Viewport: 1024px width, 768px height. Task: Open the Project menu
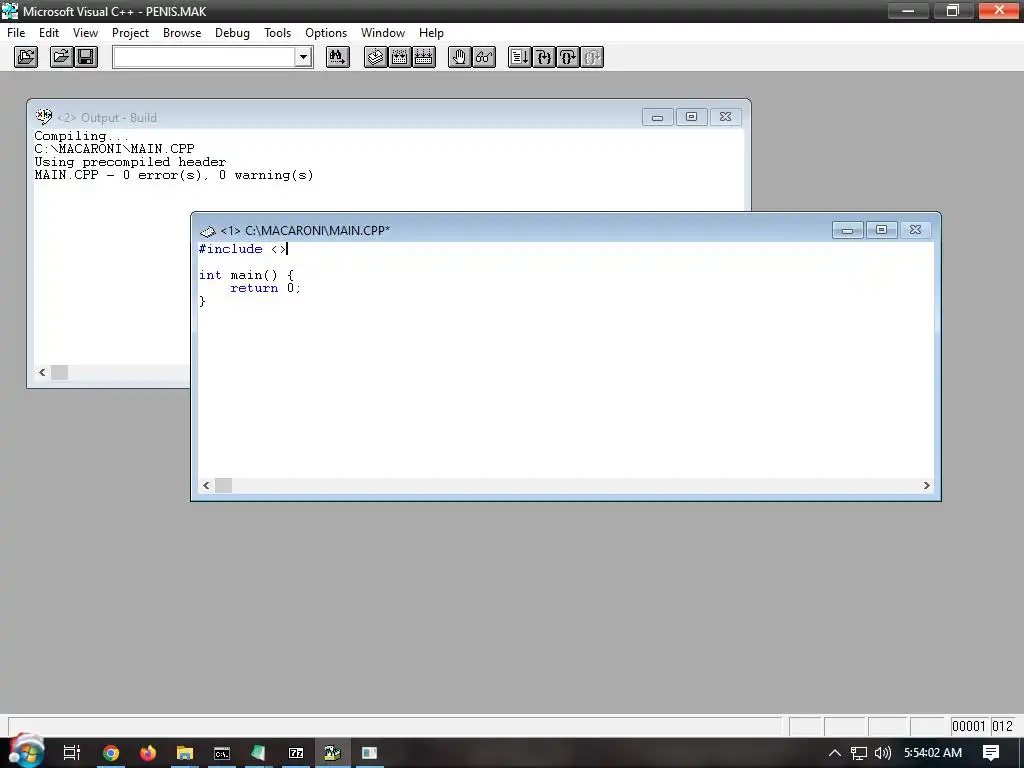(130, 33)
